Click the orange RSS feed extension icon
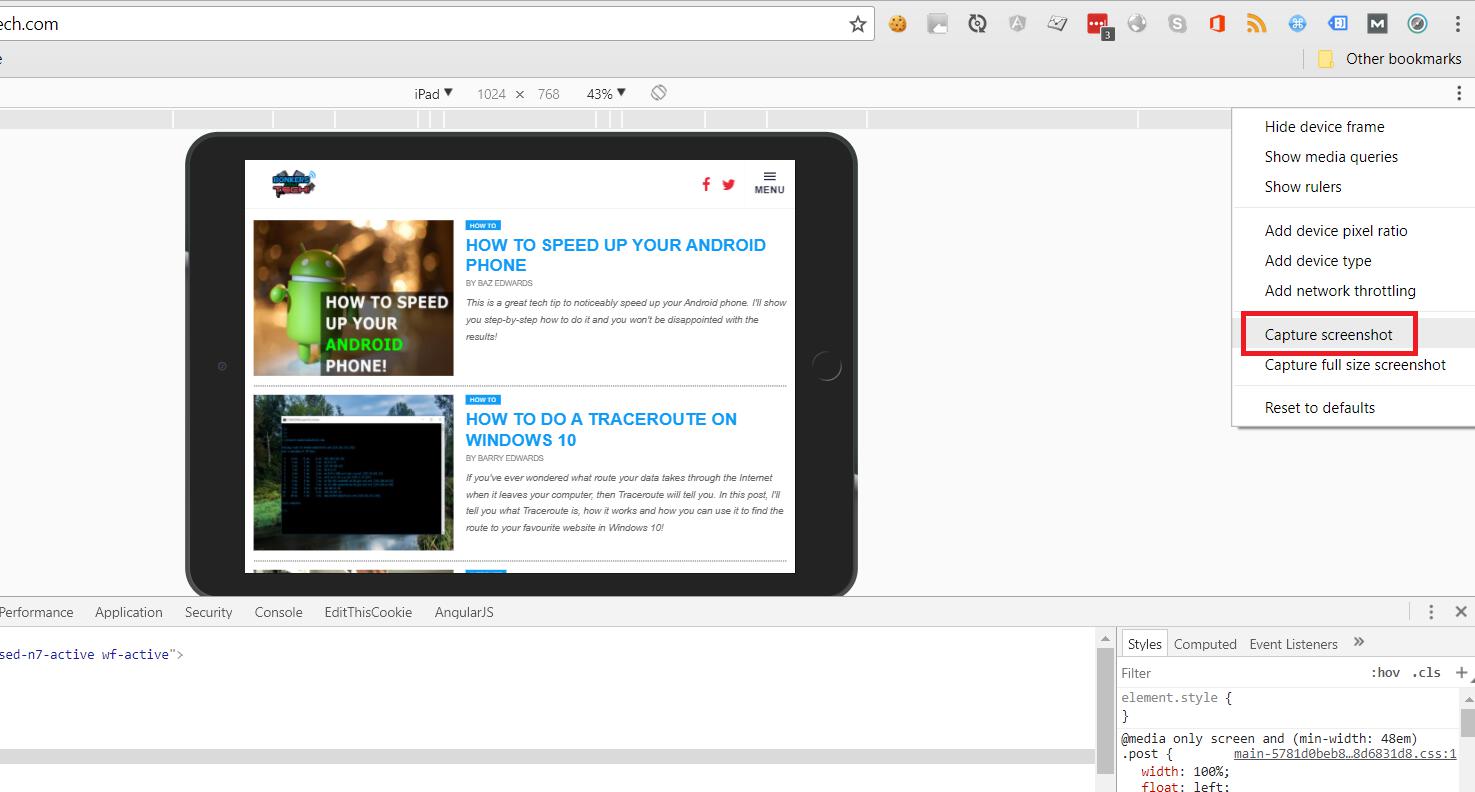This screenshot has height=792, width=1475. [x=1257, y=24]
